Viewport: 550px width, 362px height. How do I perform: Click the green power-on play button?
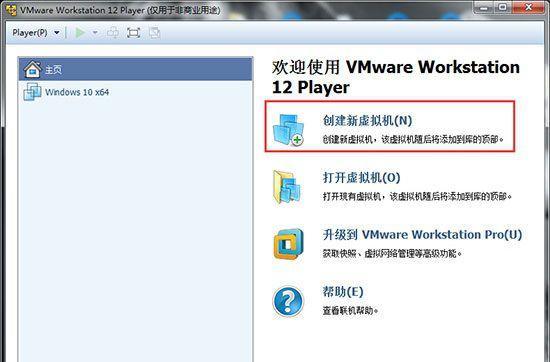[80, 33]
